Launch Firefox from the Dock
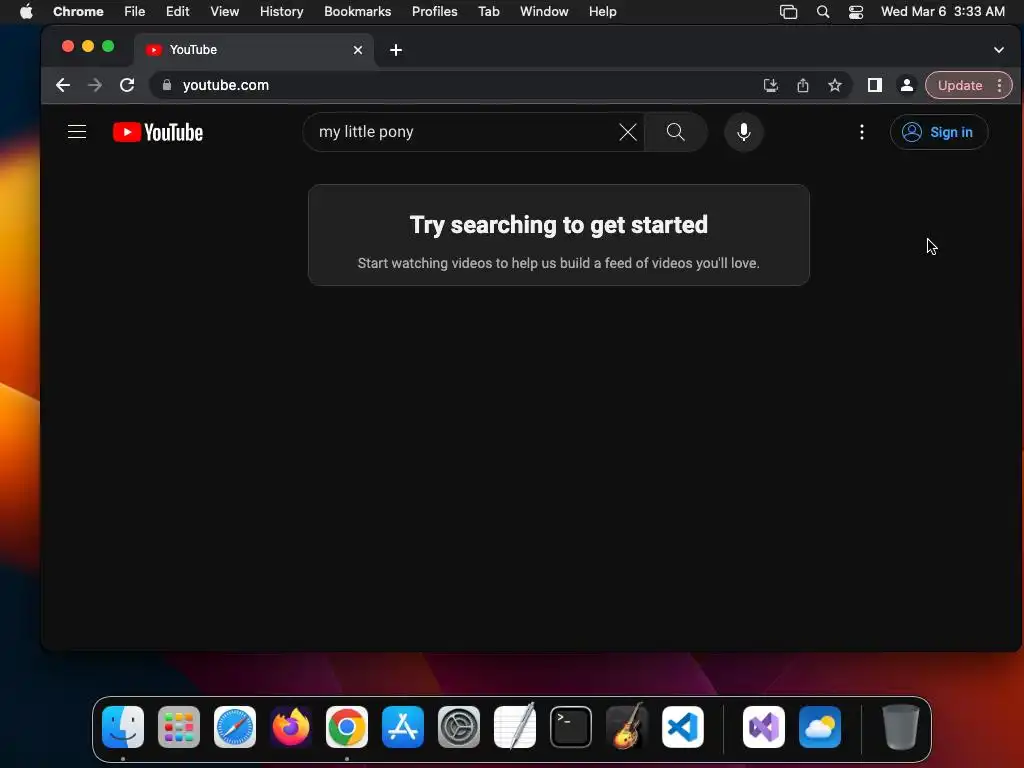 [291, 727]
